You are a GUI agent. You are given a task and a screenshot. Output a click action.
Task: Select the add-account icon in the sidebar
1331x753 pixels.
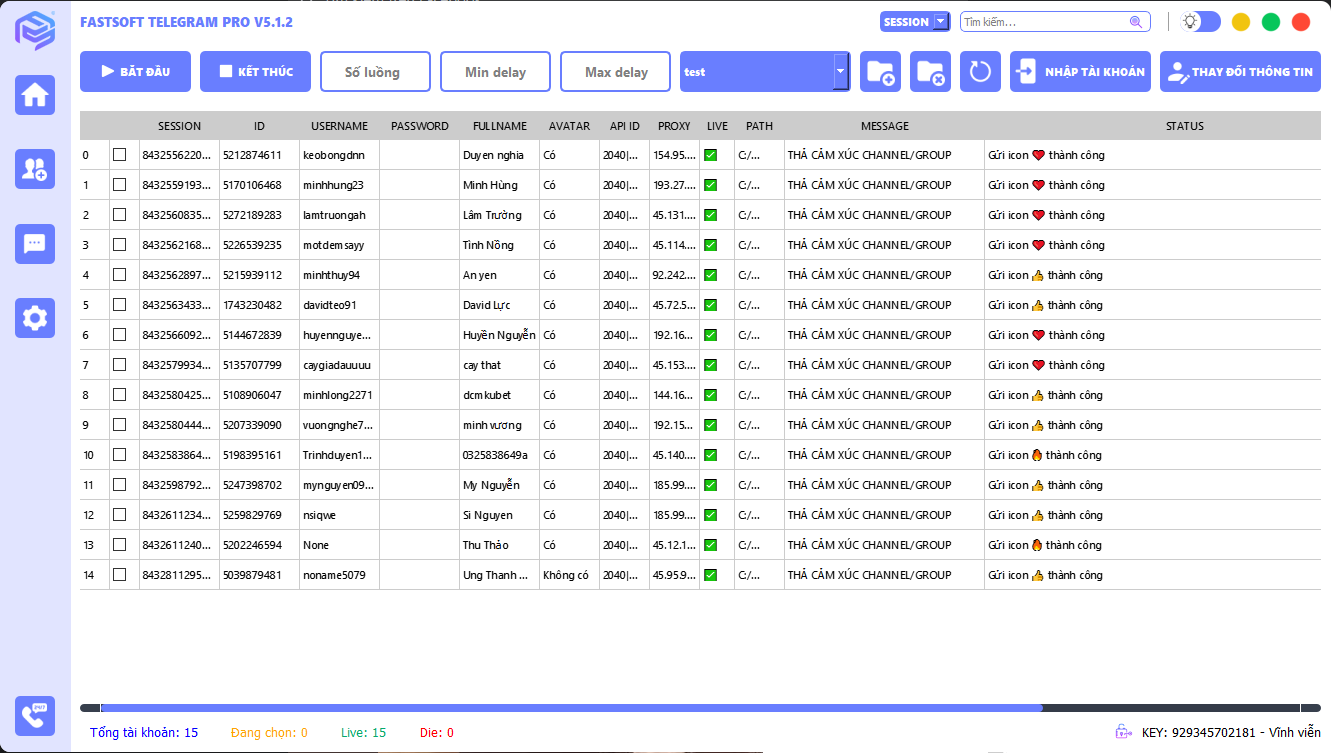coord(35,170)
